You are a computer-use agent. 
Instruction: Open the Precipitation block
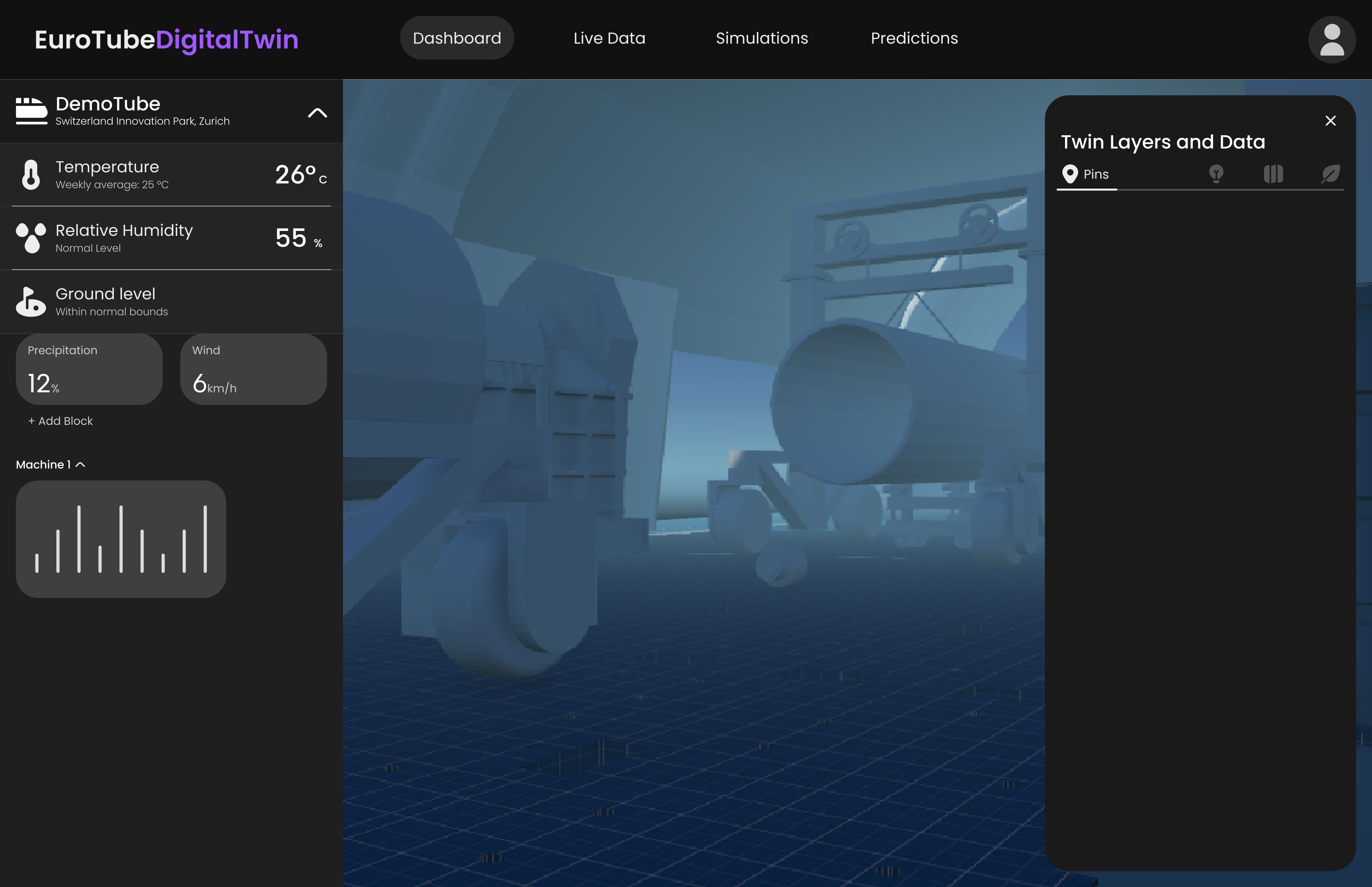point(89,369)
